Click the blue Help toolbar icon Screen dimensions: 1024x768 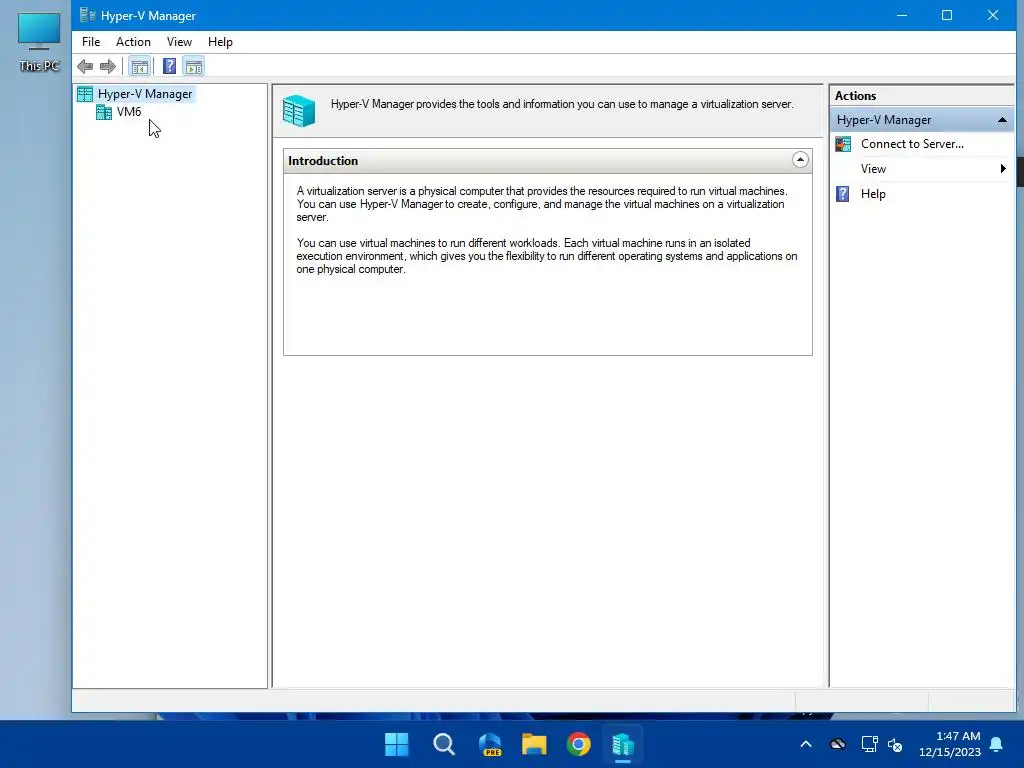(x=169, y=66)
